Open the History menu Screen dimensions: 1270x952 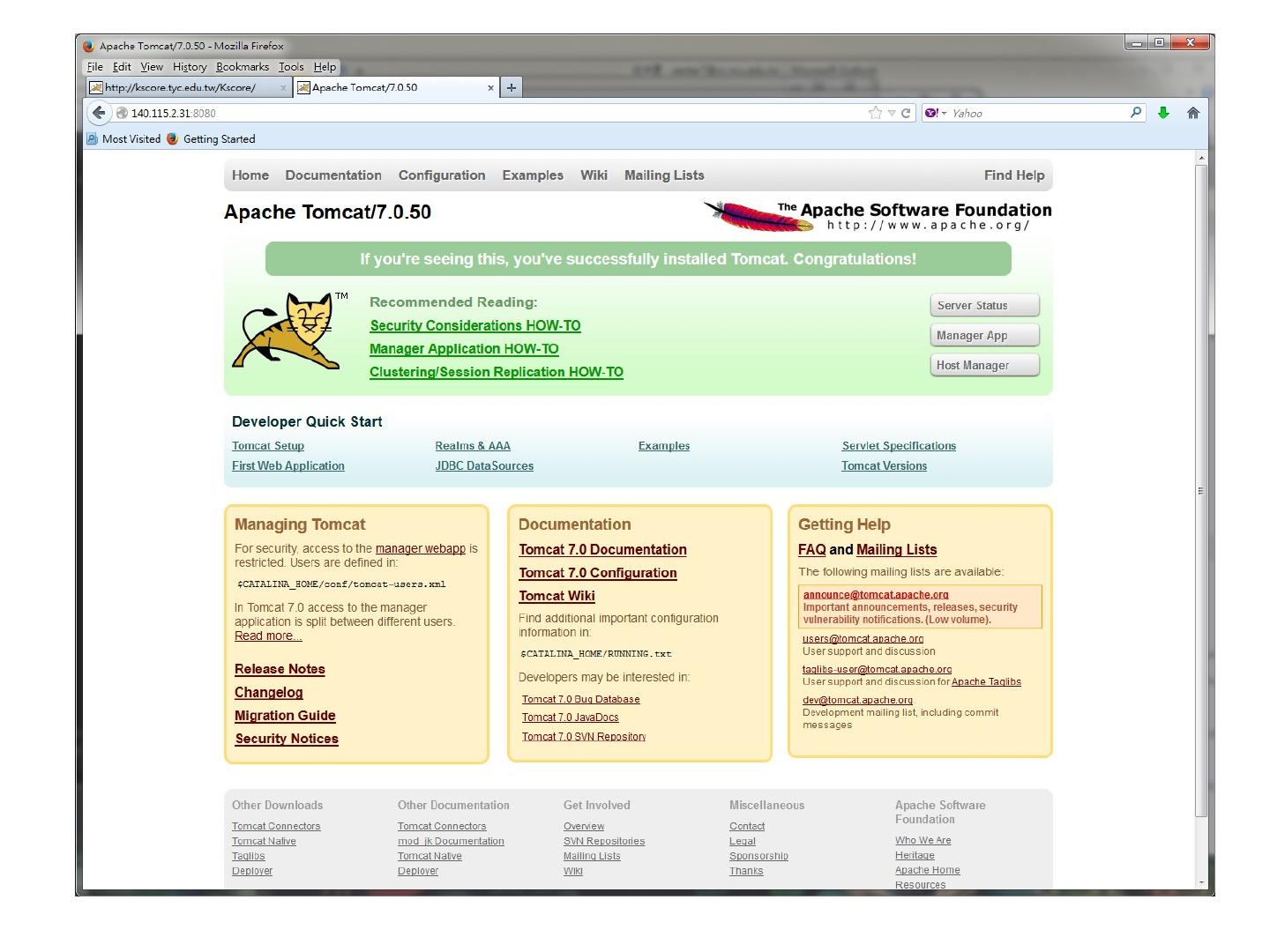click(x=190, y=67)
